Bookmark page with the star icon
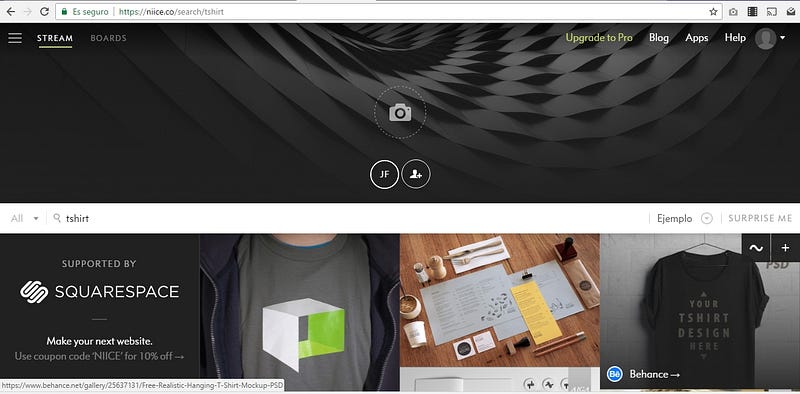800x394 pixels. (713, 12)
